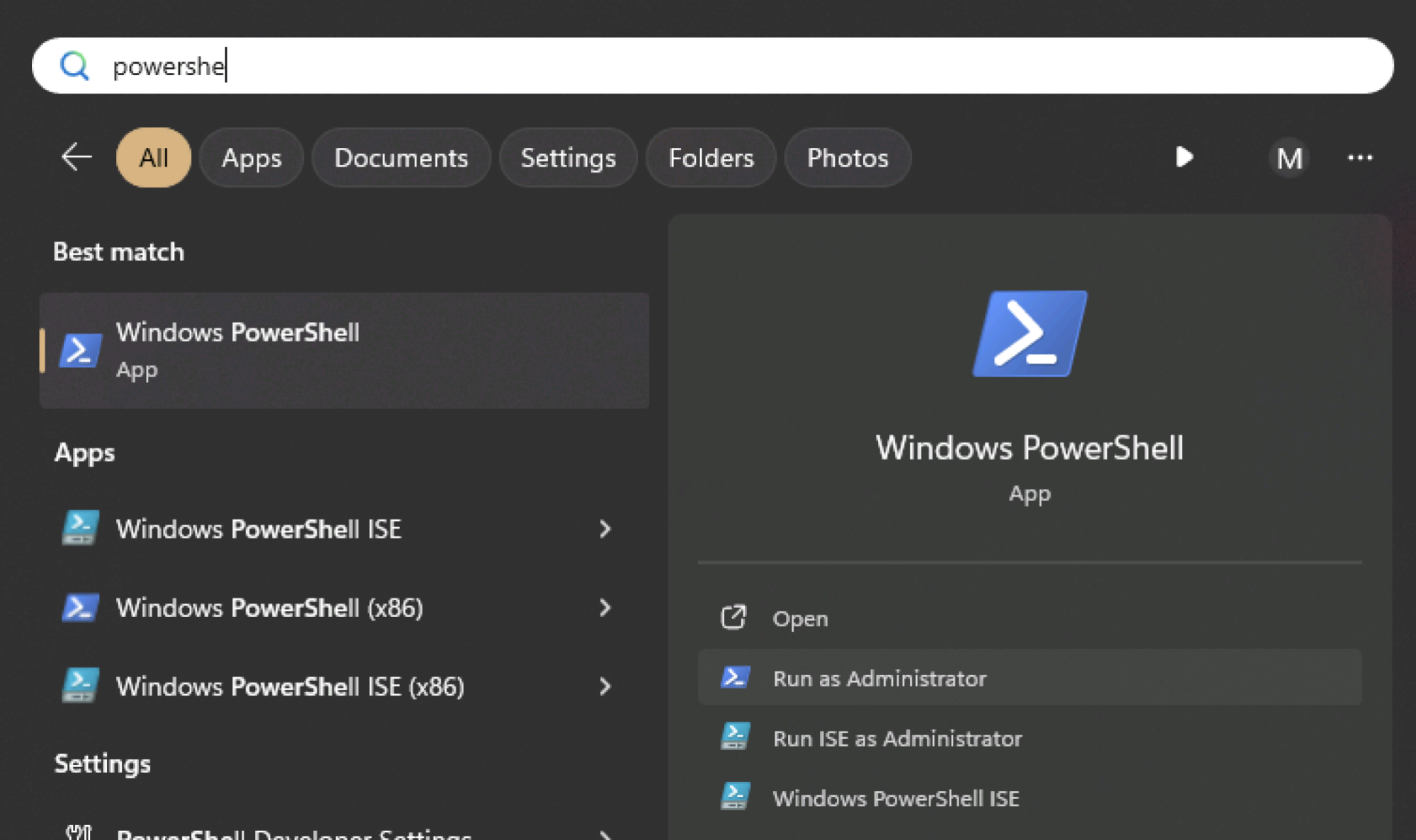This screenshot has width=1416, height=840.
Task: Click back navigation arrow
Action: click(78, 156)
